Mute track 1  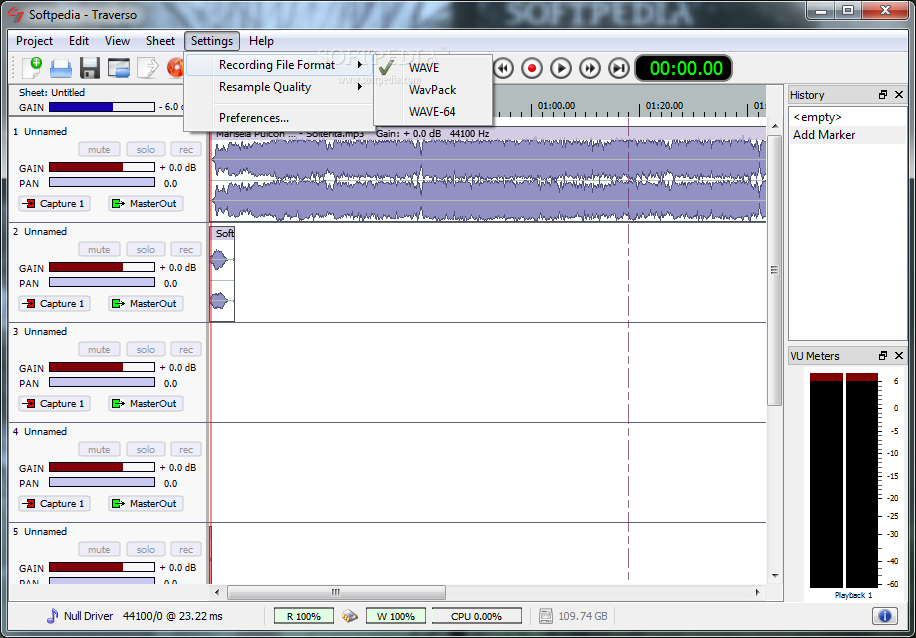point(99,150)
